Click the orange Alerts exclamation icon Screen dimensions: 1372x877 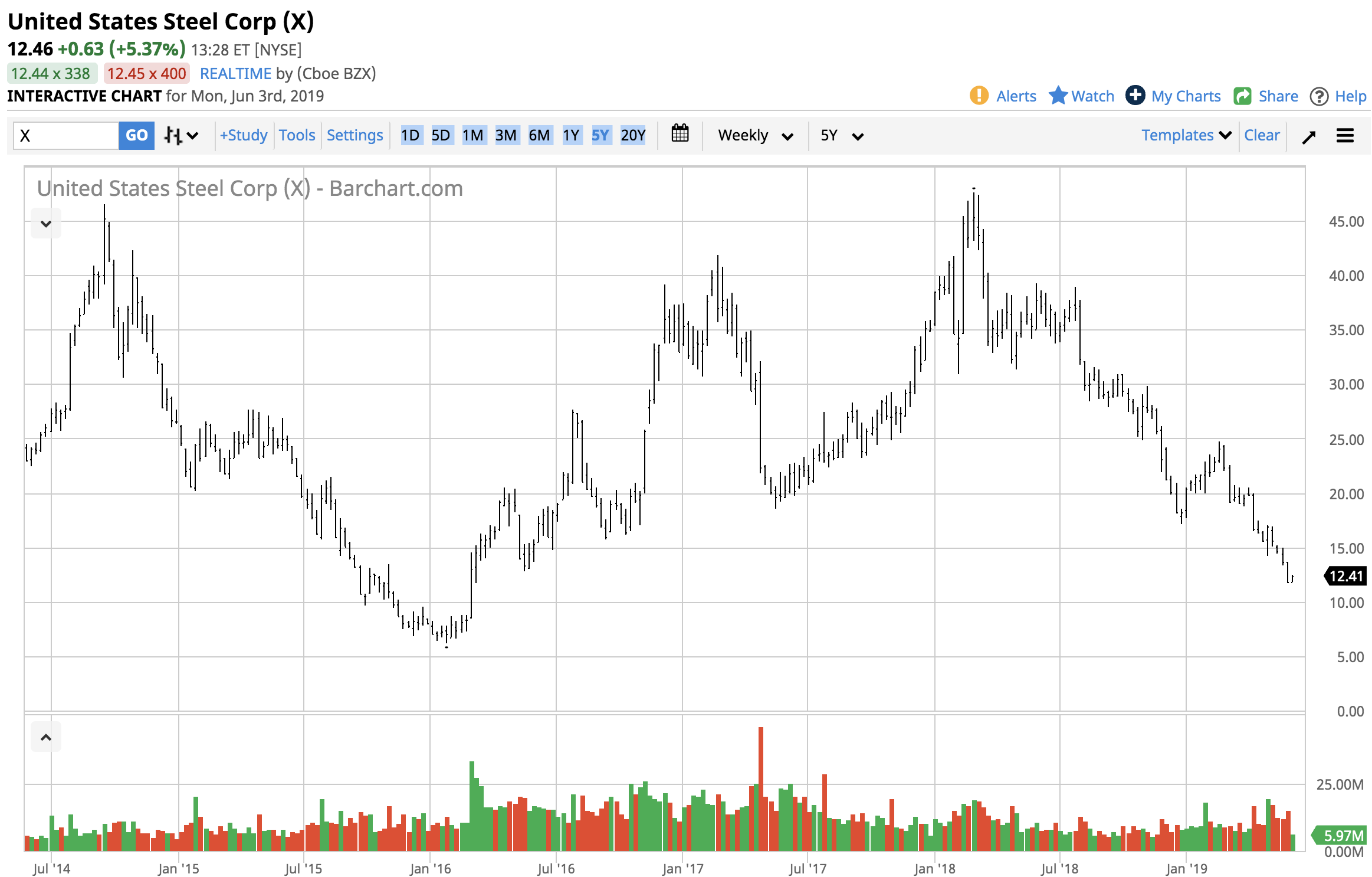979,96
